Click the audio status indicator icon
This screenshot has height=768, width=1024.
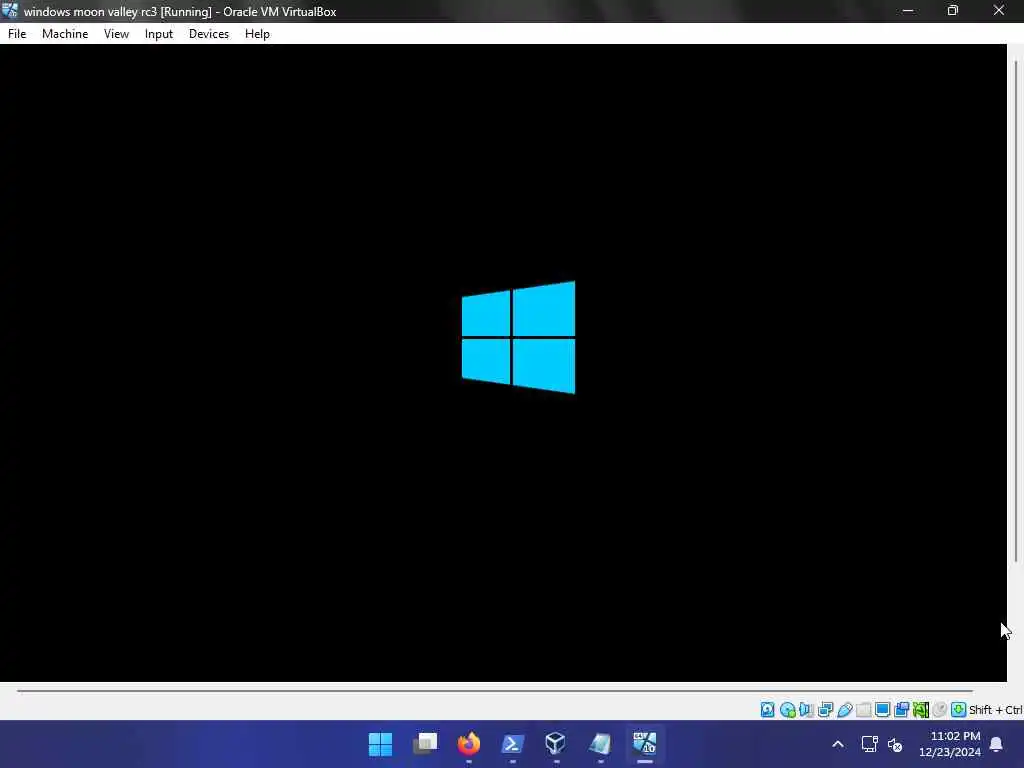coord(806,709)
